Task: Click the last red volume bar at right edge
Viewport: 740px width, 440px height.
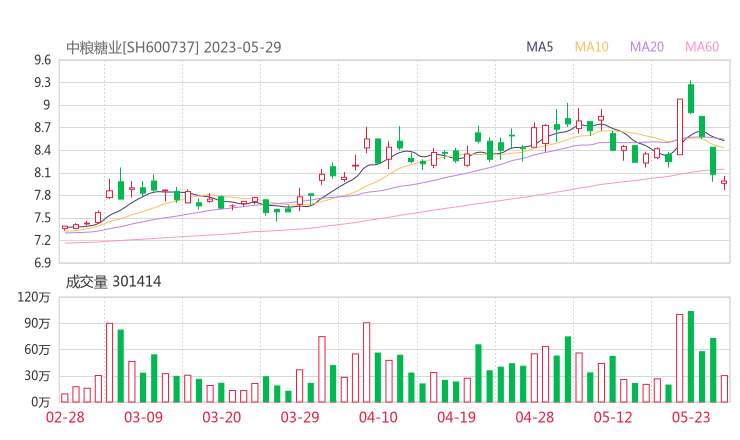Action: [724, 389]
